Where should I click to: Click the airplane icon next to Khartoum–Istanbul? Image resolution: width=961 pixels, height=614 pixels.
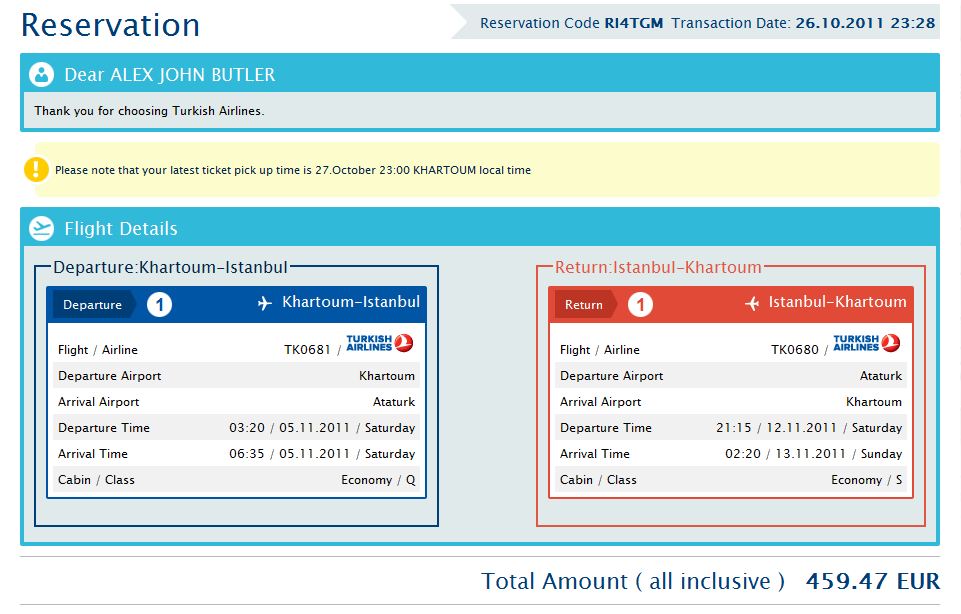coord(265,303)
